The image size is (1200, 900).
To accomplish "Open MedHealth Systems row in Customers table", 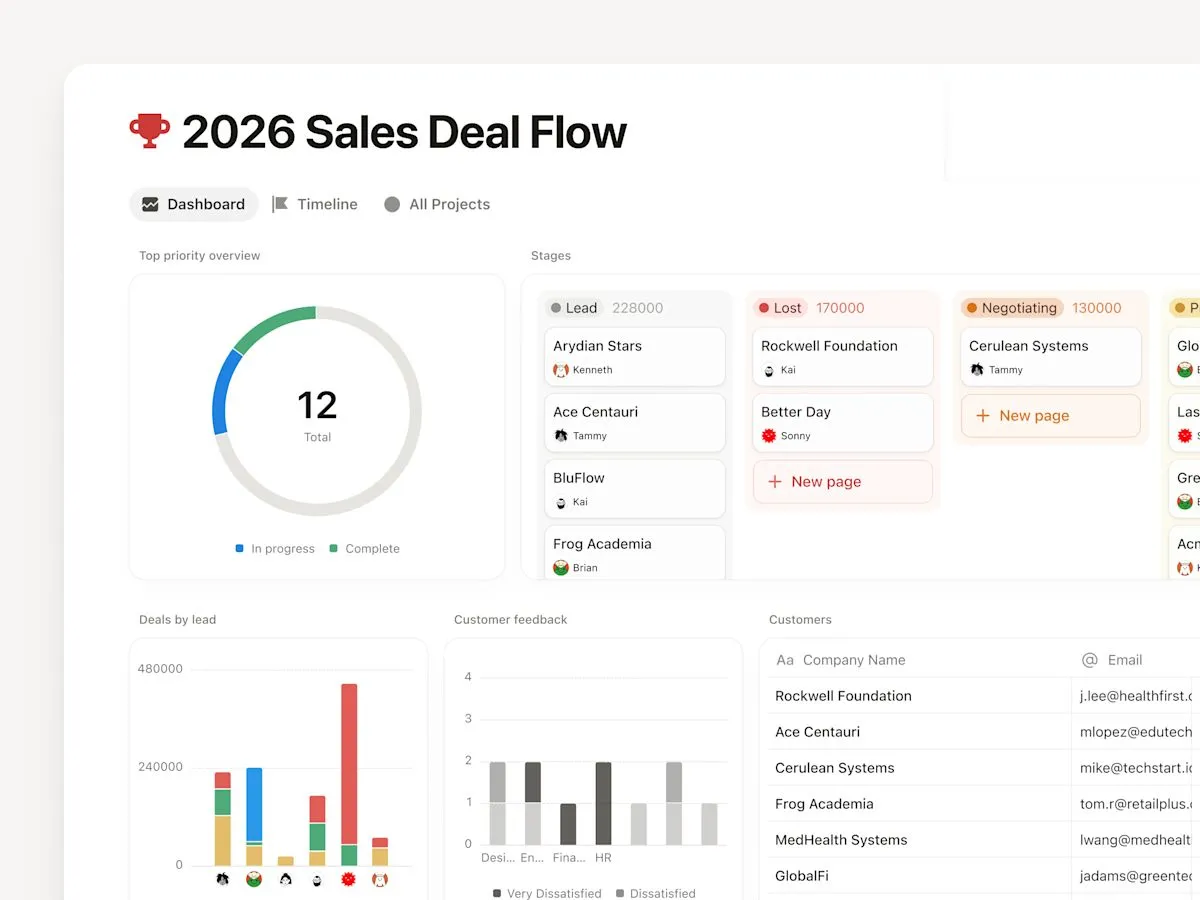I will tap(841, 840).
